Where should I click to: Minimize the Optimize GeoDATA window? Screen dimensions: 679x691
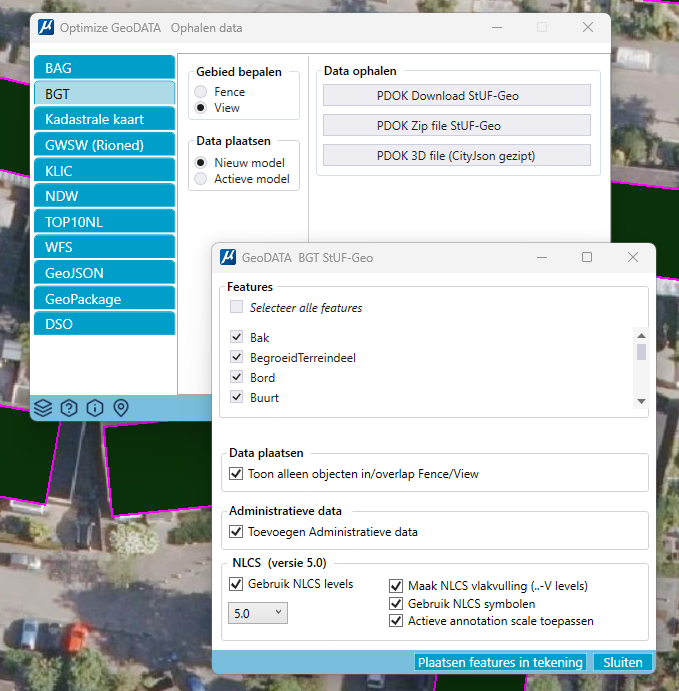[x=497, y=27]
